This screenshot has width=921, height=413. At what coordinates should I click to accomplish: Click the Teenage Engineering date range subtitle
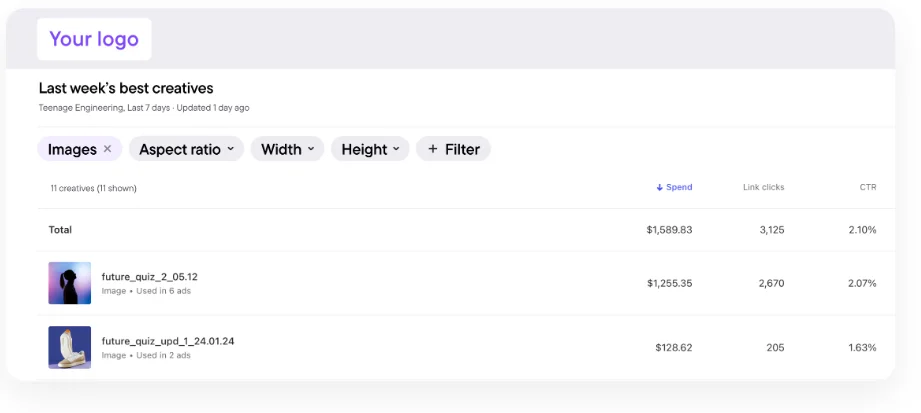(x=143, y=108)
